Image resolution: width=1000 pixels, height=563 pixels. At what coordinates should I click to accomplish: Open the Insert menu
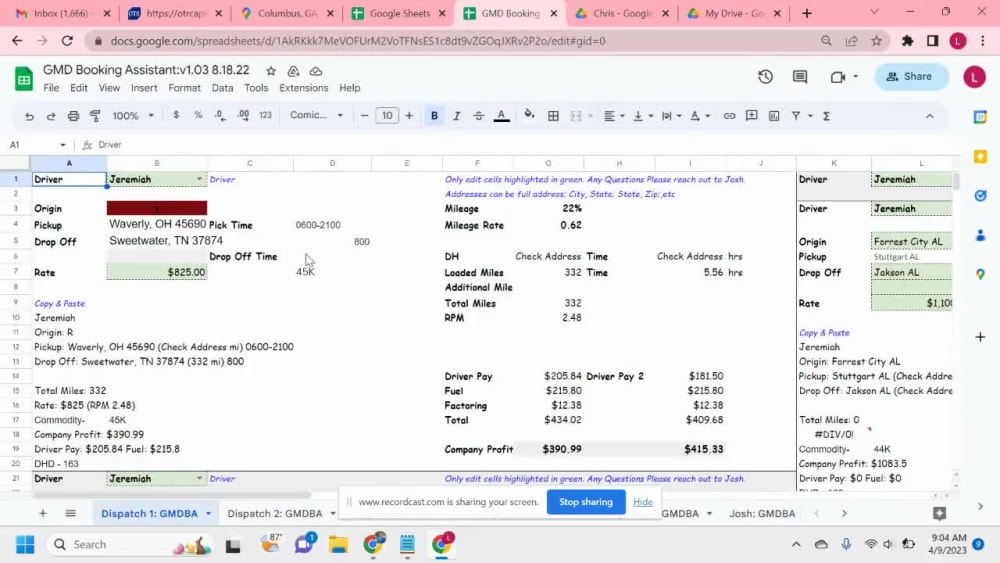pos(144,88)
